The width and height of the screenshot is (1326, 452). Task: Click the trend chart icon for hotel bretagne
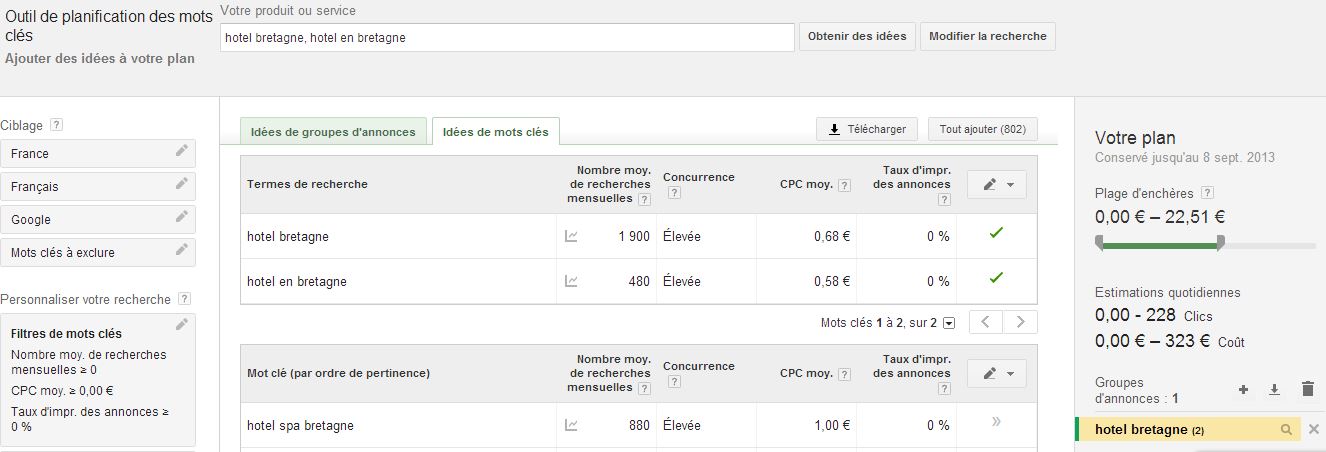pos(571,237)
